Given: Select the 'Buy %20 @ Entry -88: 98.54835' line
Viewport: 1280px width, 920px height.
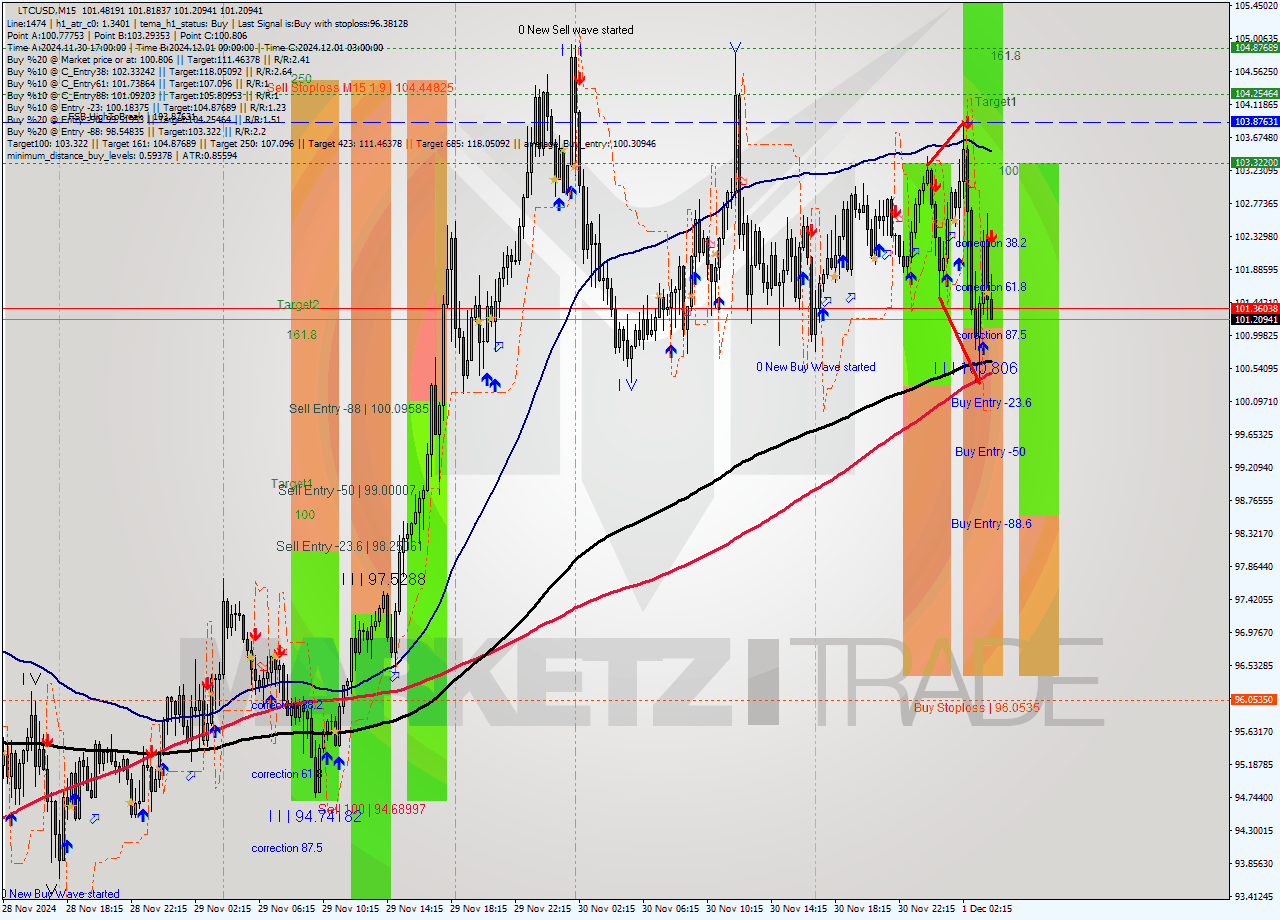Looking at the screenshot, I should (135, 131).
